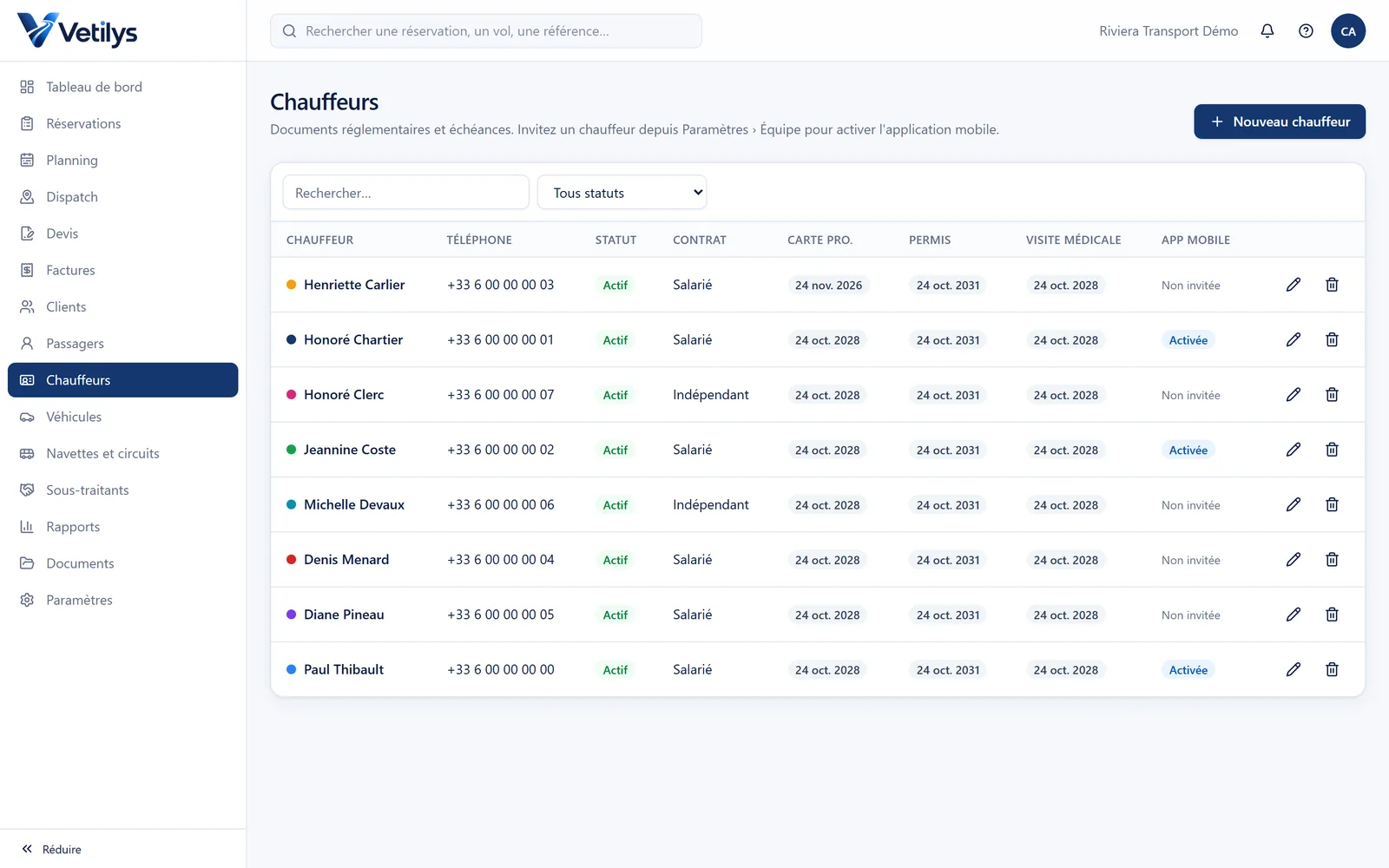Screen dimensions: 1389x868
Task: Open Devis in the sidebar
Action: tap(122, 233)
